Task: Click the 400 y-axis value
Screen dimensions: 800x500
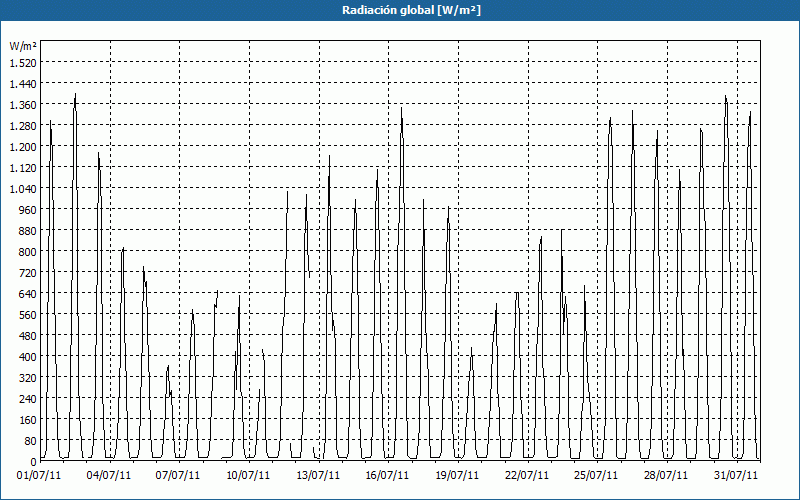Action: tap(28, 357)
